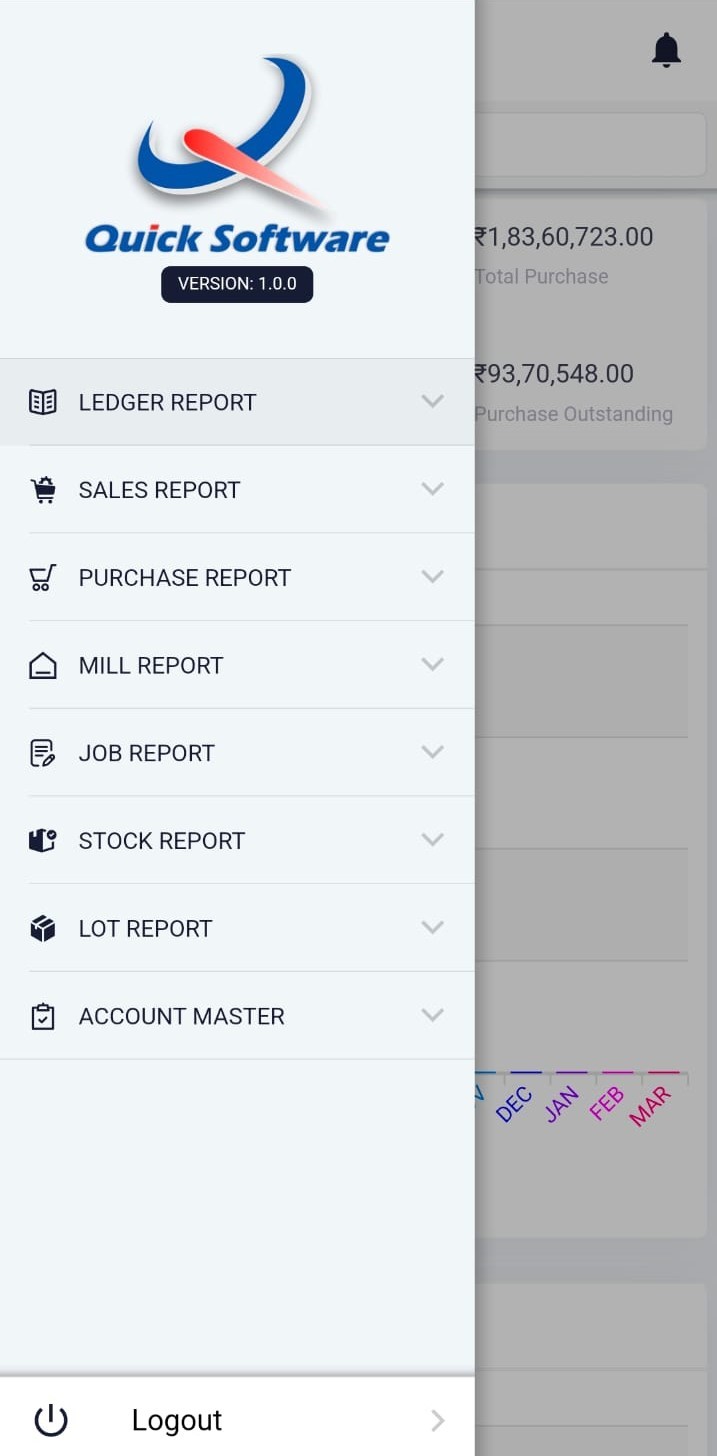Click the MAR label on the chart axis
Image resolution: width=717 pixels, height=1456 pixels.
(652, 1104)
